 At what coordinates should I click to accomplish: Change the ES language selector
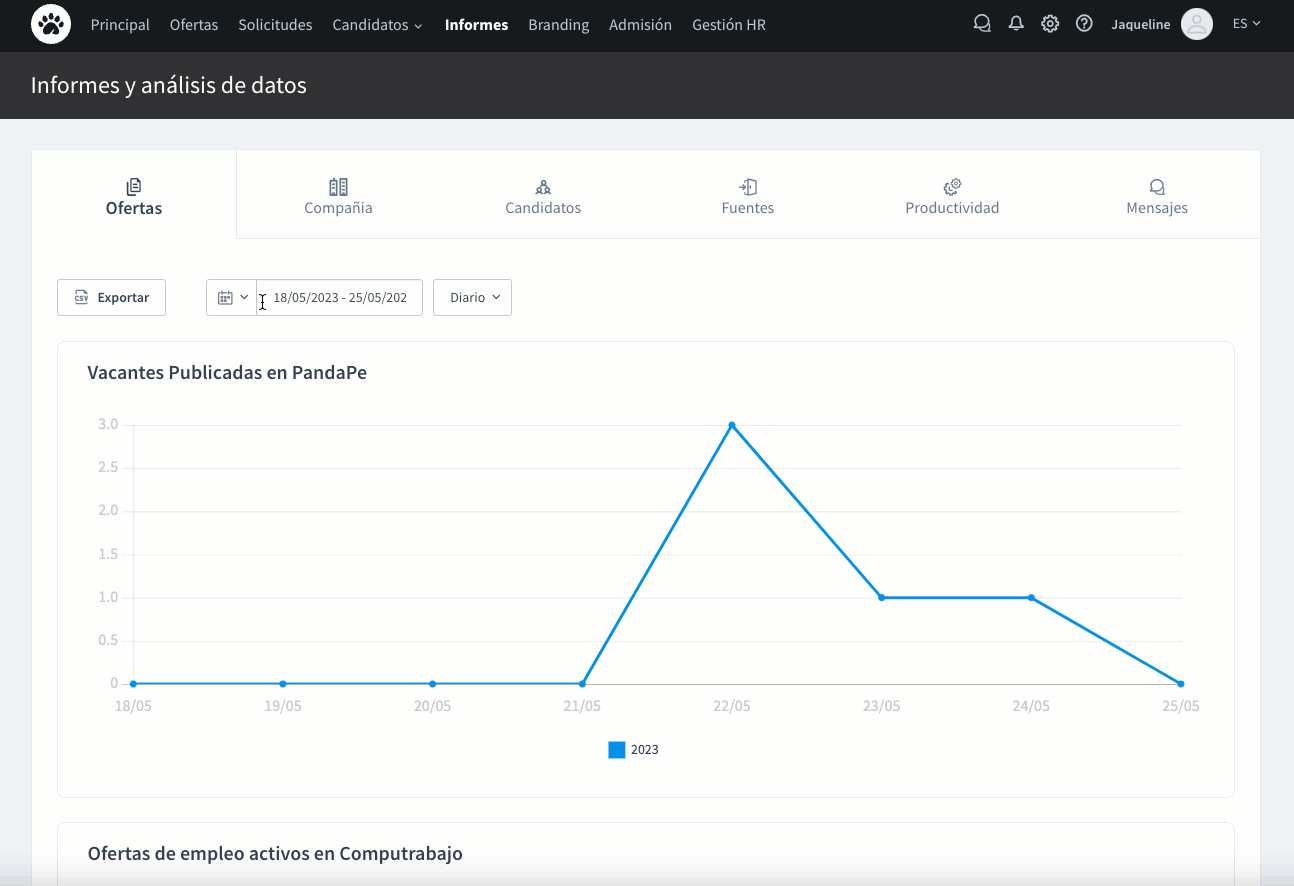[1246, 24]
